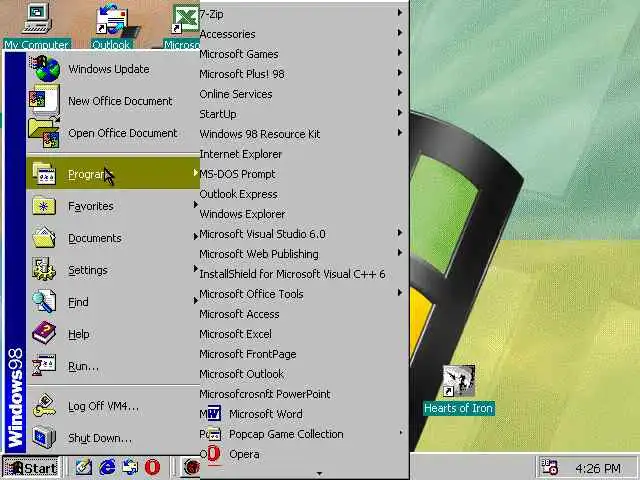Expand the Microsoft Games submenu
The height and width of the screenshot is (480, 640).
(304, 54)
